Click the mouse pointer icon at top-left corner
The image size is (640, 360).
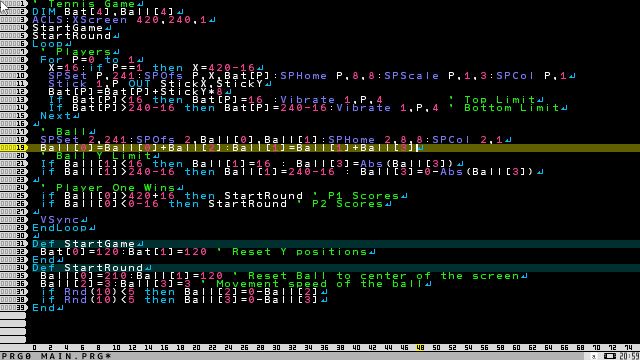pos(4,7)
